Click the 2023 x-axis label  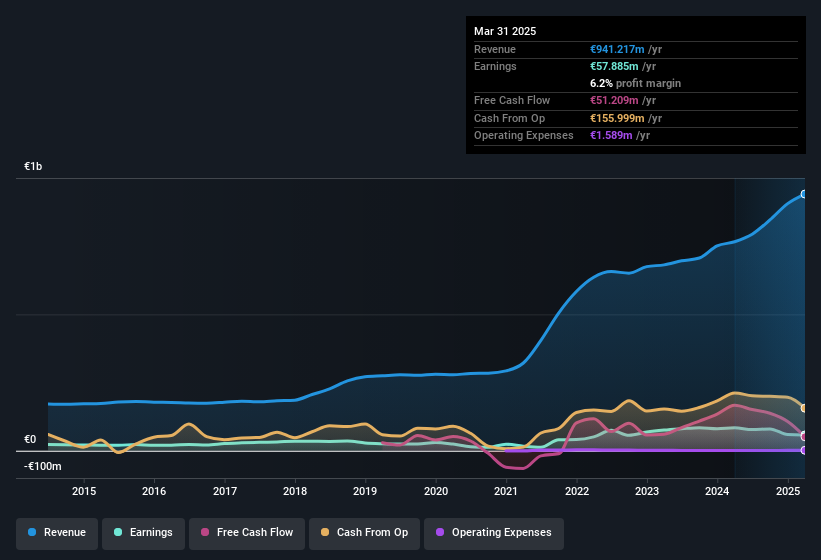click(647, 491)
